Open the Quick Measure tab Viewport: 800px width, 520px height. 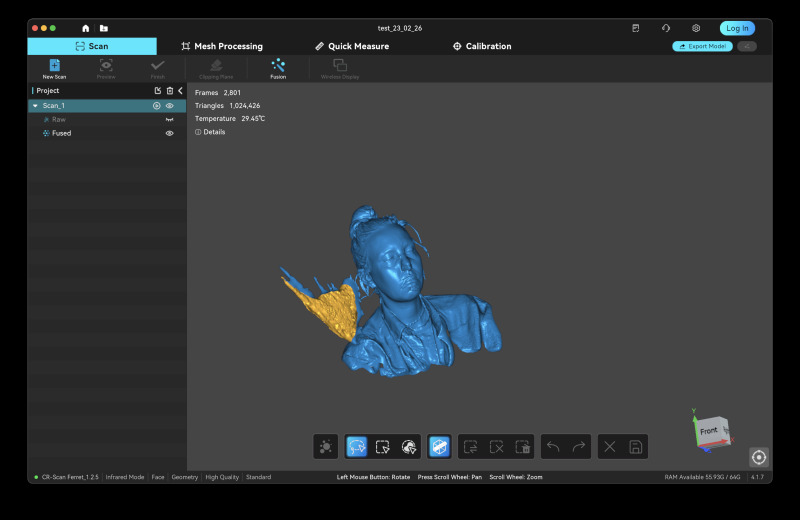(352, 46)
